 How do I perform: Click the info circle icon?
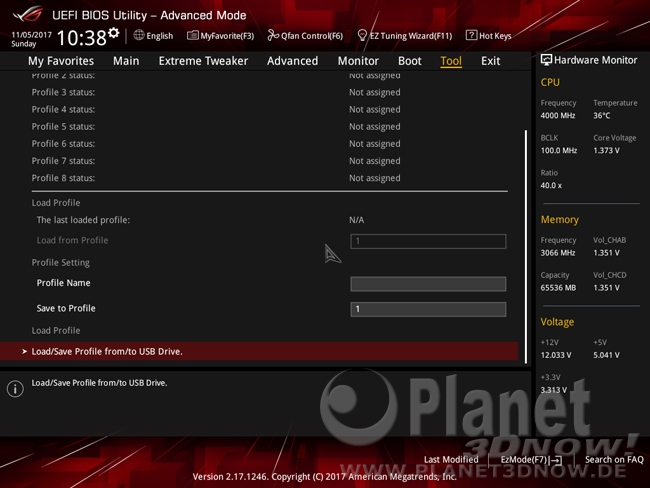coord(15,389)
